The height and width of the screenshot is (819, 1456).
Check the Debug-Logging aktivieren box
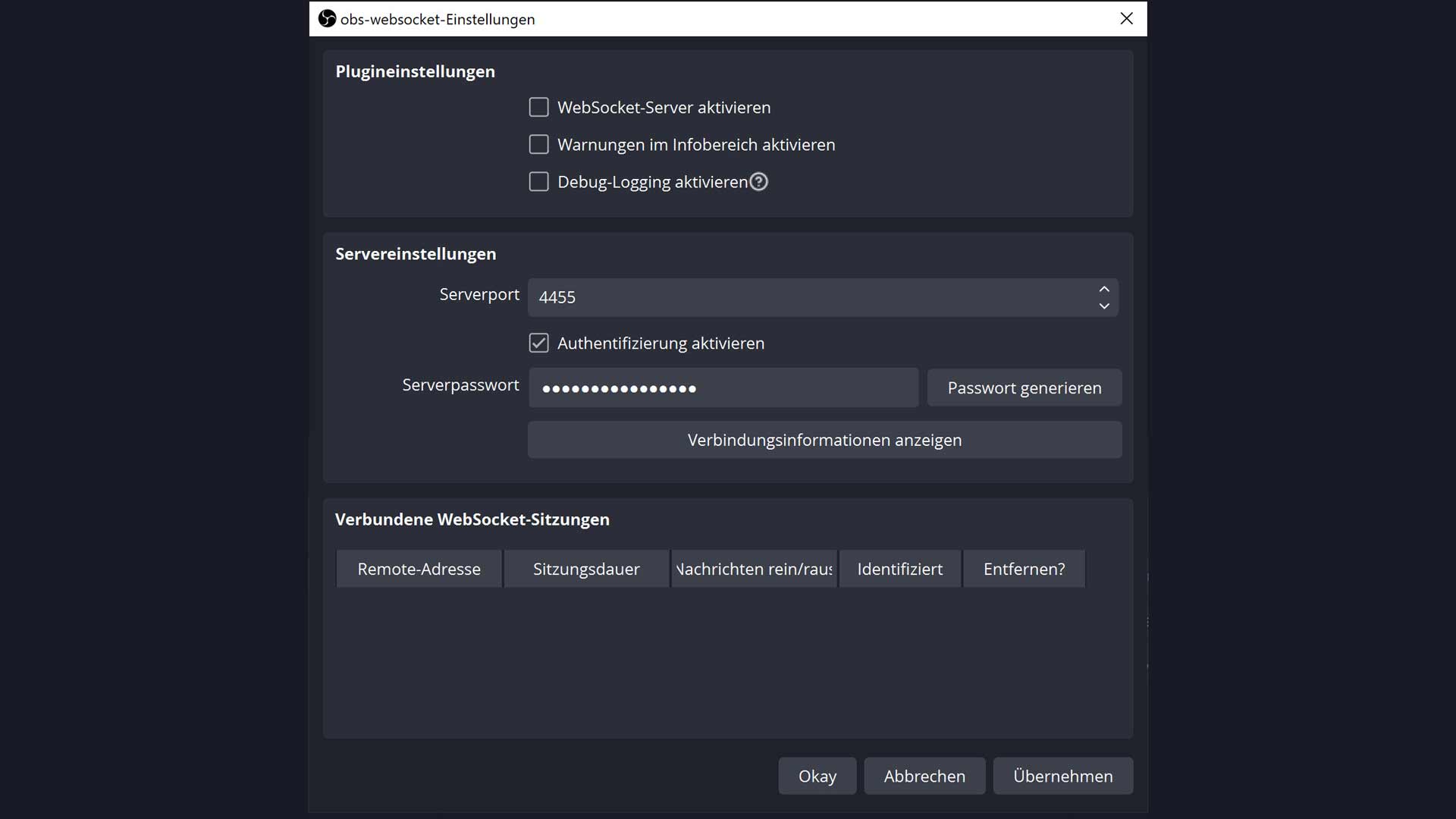click(x=538, y=182)
